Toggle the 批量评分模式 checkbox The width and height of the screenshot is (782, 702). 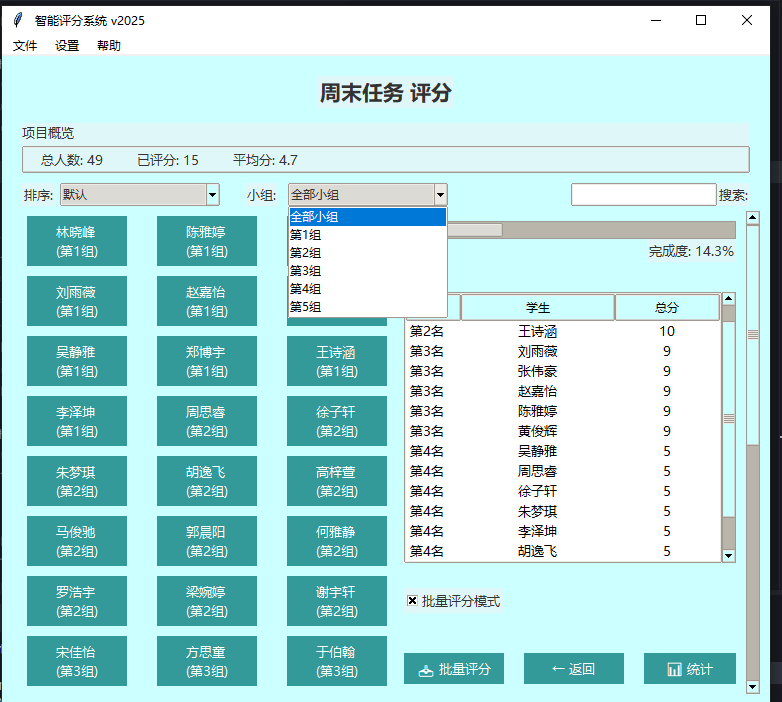[x=412, y=601]
